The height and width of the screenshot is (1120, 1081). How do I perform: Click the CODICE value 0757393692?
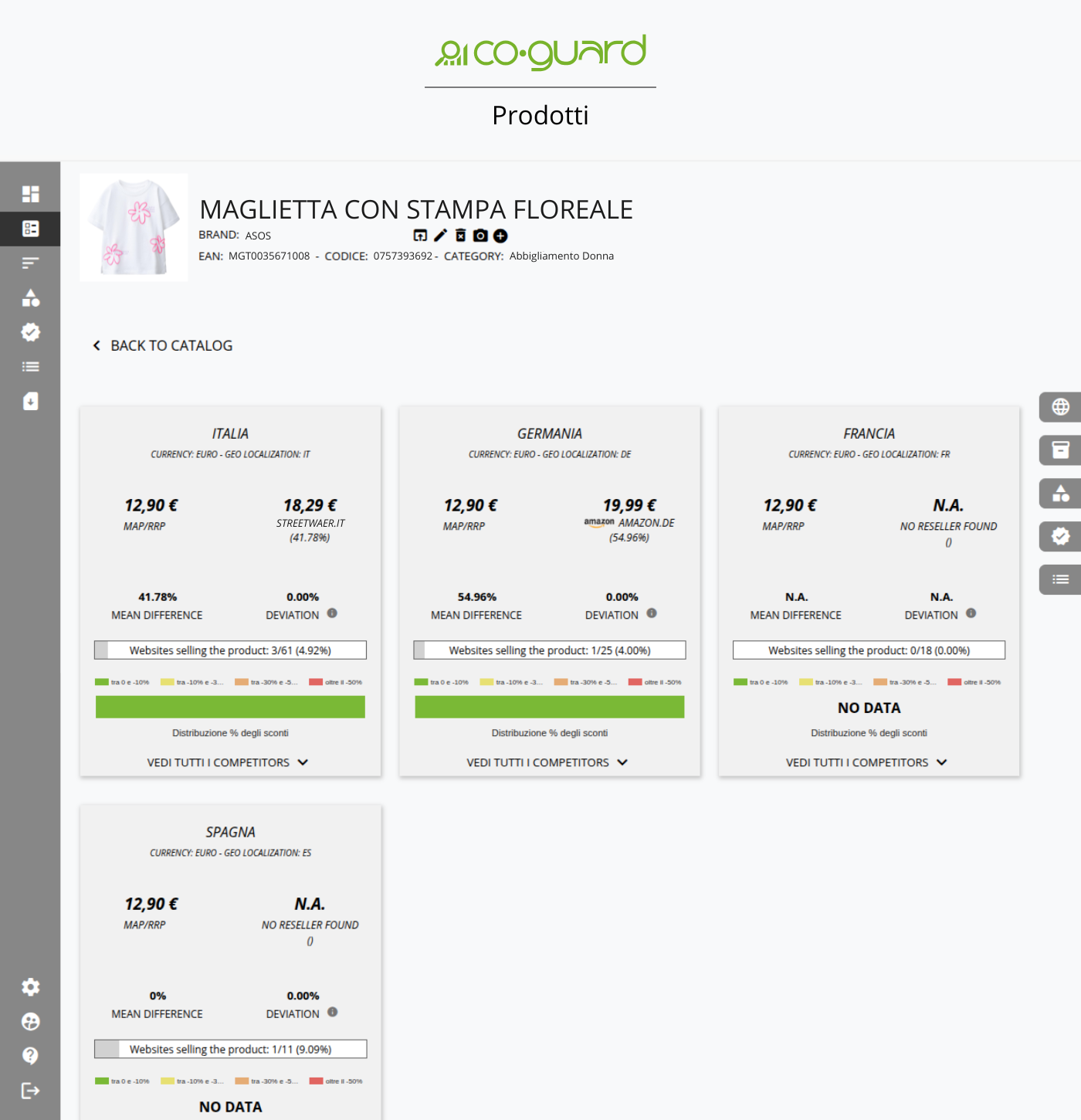coord(403,256)
